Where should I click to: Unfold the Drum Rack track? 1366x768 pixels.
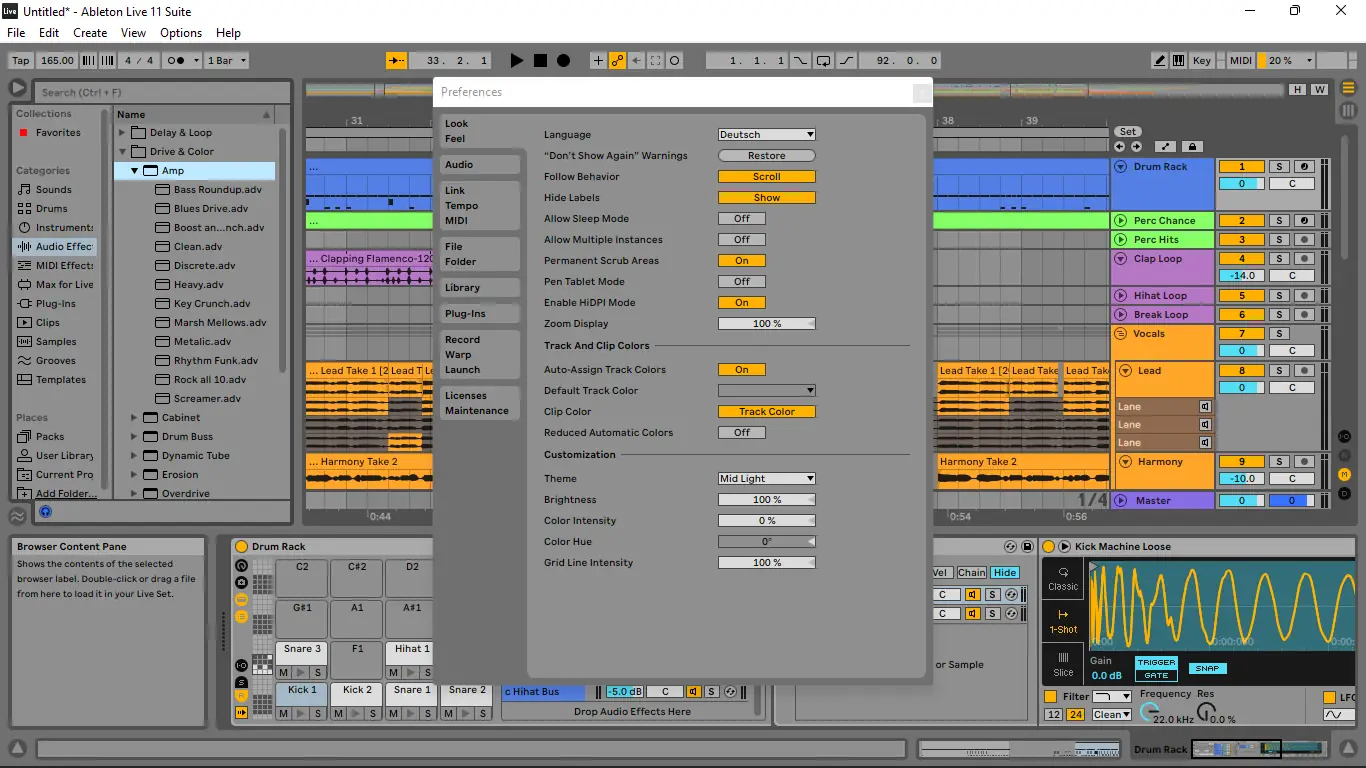pyautogui.click(x=1121, y=167)
